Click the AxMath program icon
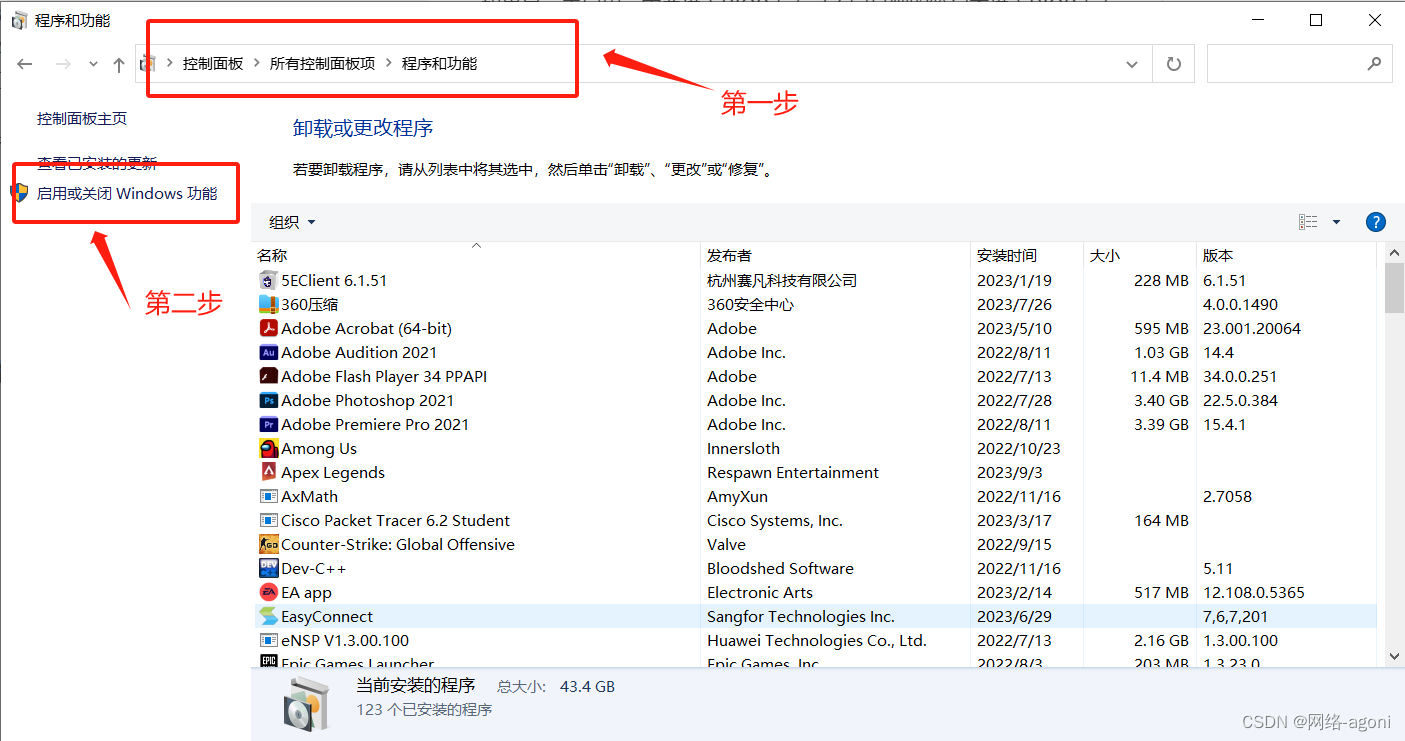 point(268,496)
